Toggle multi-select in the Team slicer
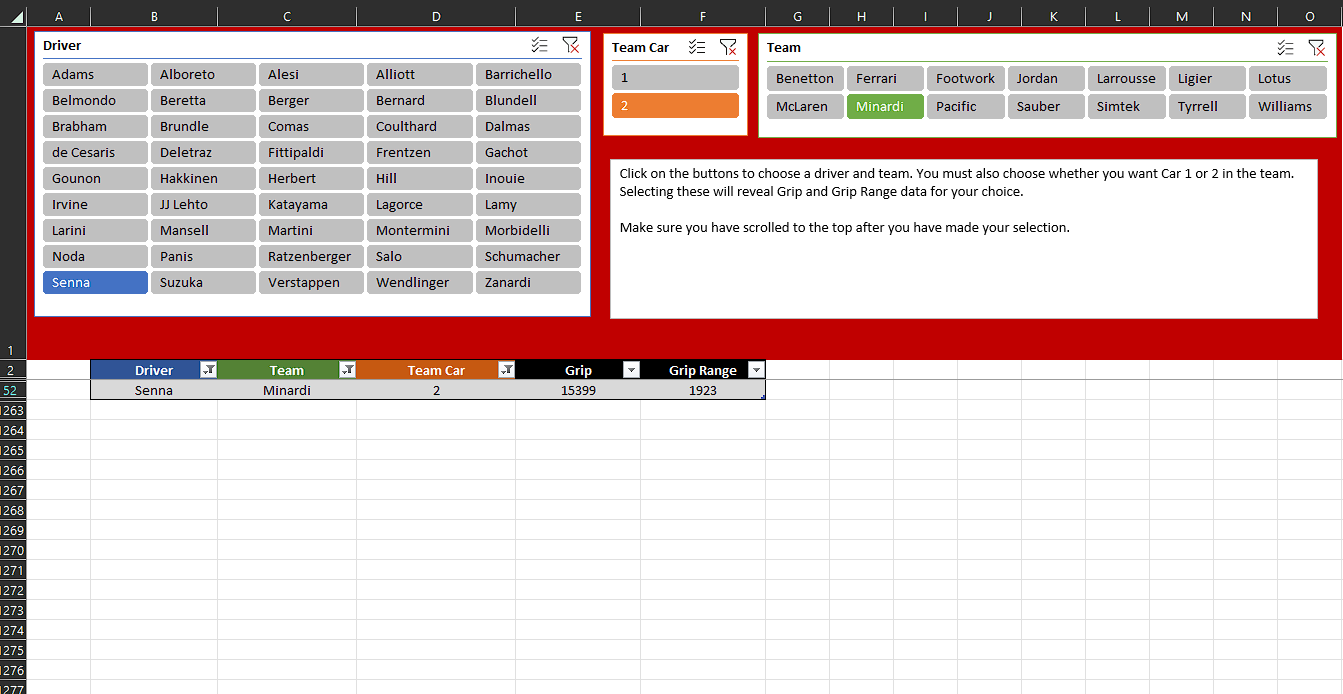This screenshot has height=694, width=1343. 1286,47
